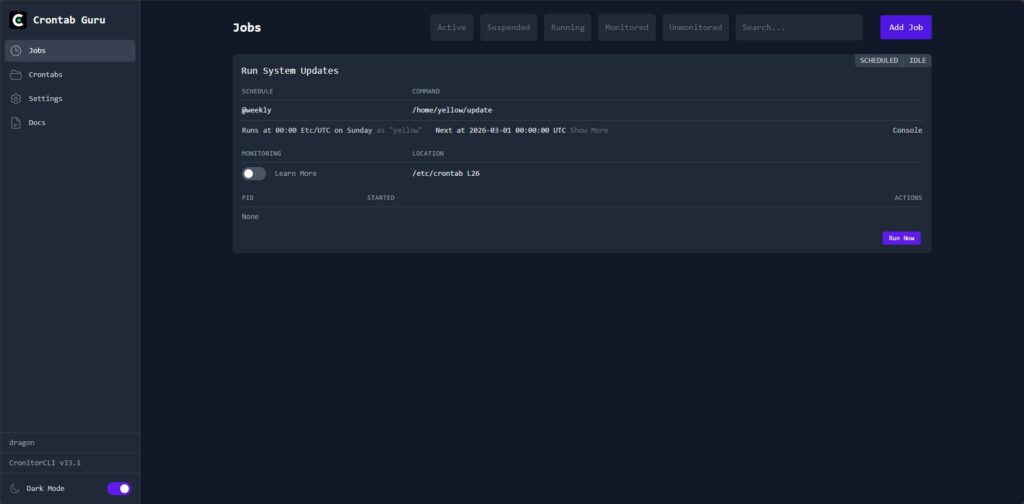
Task: Disable the Dark Mode switch
Action: click(118, 488)
